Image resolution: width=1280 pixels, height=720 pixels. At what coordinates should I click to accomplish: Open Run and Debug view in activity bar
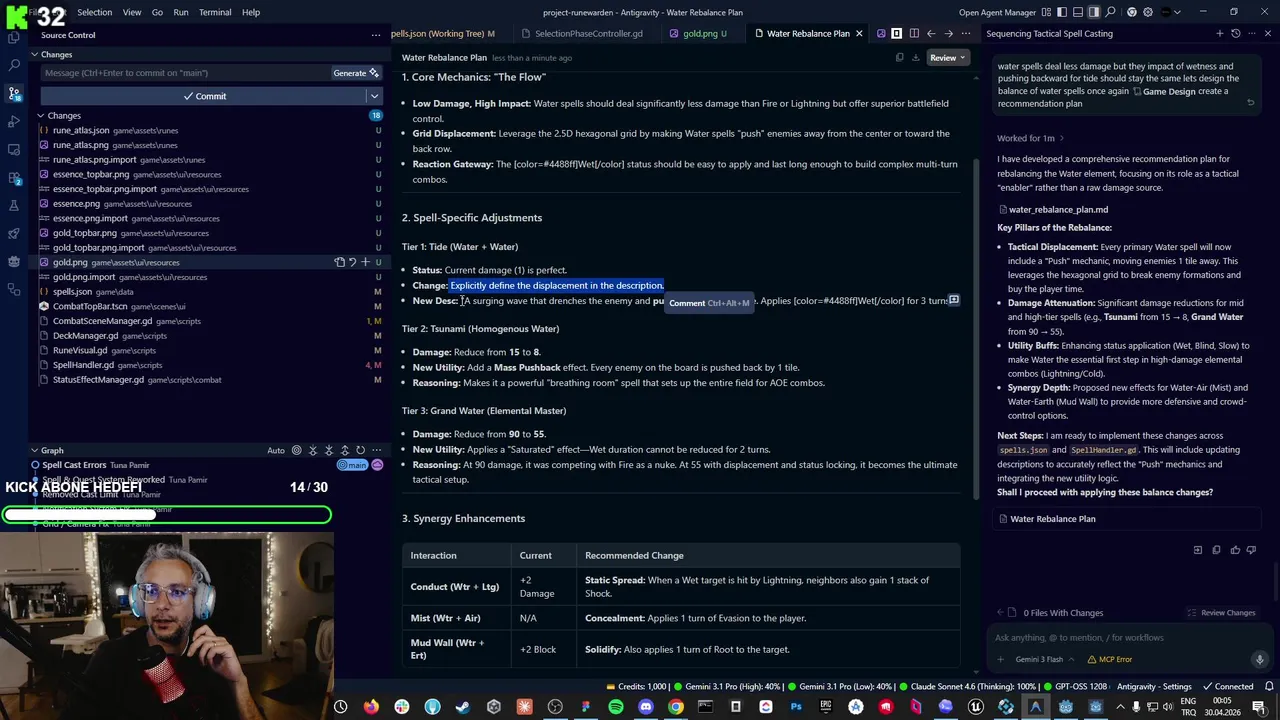tap(14, 121)
